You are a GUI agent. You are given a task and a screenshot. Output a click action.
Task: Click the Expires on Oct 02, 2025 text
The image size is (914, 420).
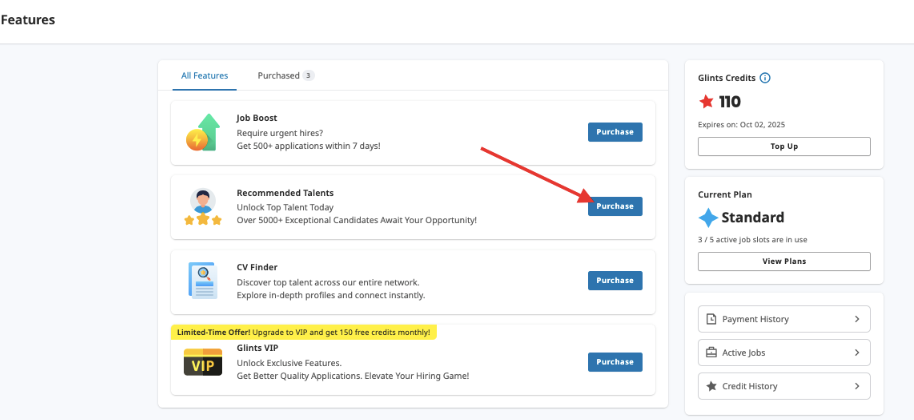pos(740,125)
